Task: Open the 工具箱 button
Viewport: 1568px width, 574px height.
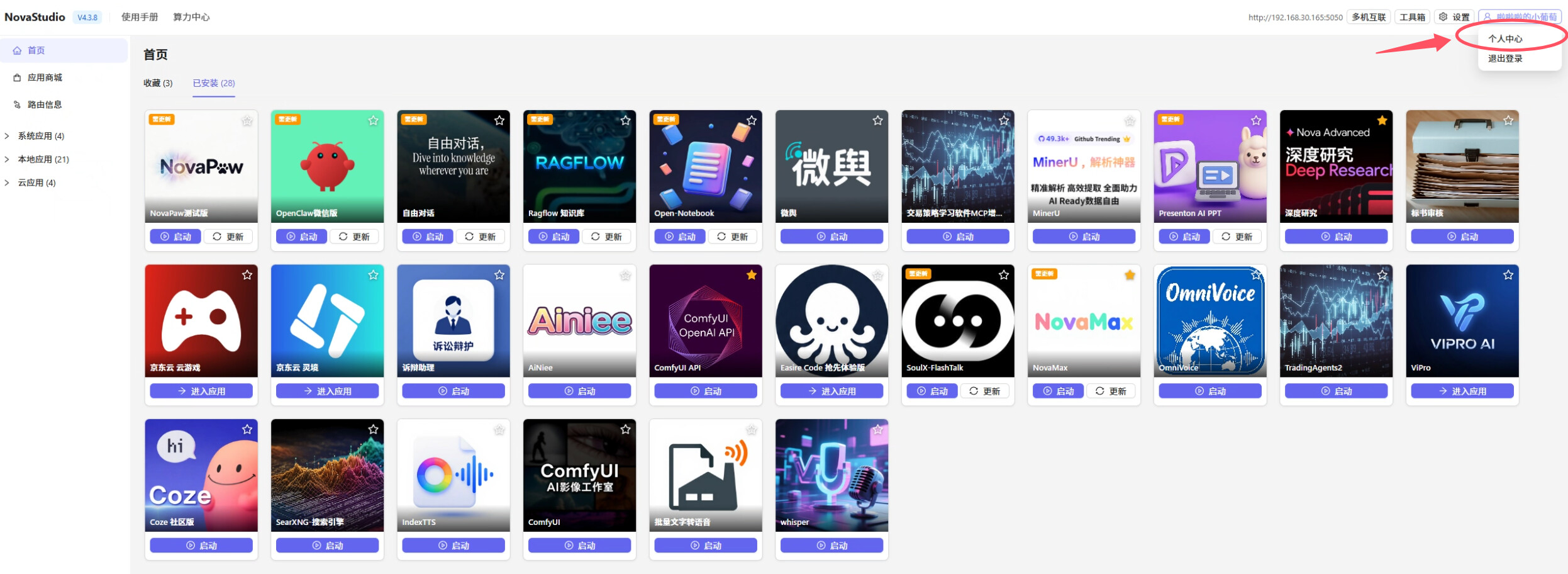Action: [1412, 17]
